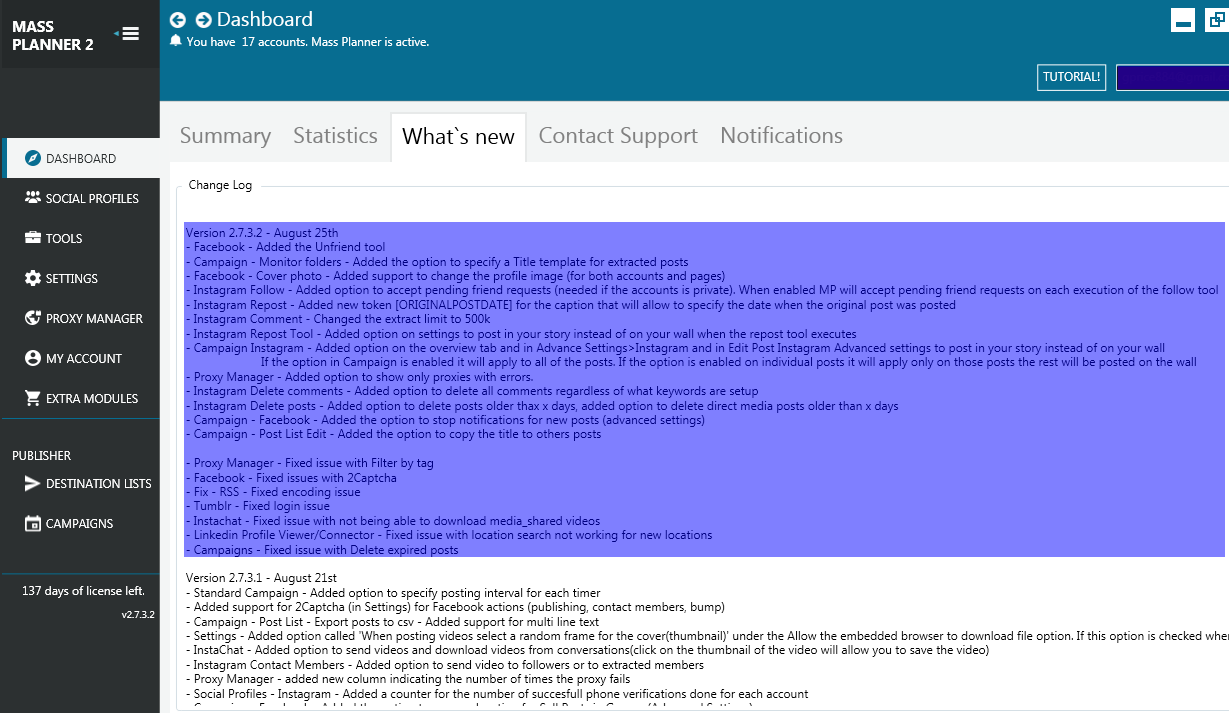Click the Tools briefcase icon
The height and width of the screenshot is (713, 1229).
click(x=32, y=238)
